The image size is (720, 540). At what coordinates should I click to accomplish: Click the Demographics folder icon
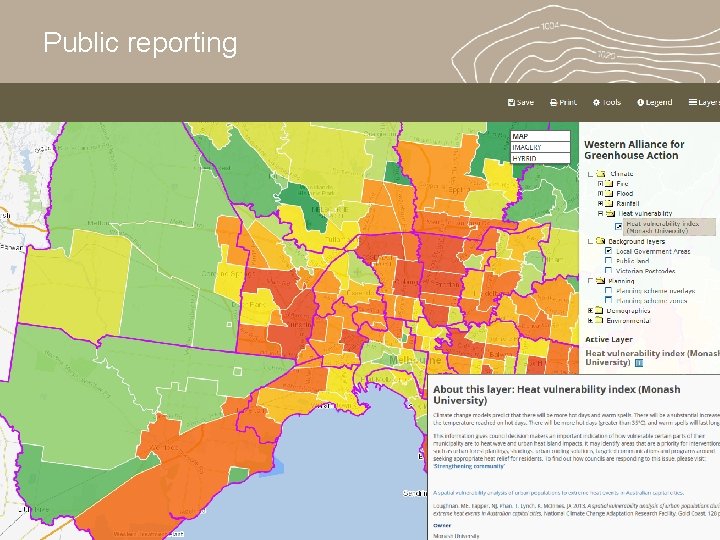[599, 310]
